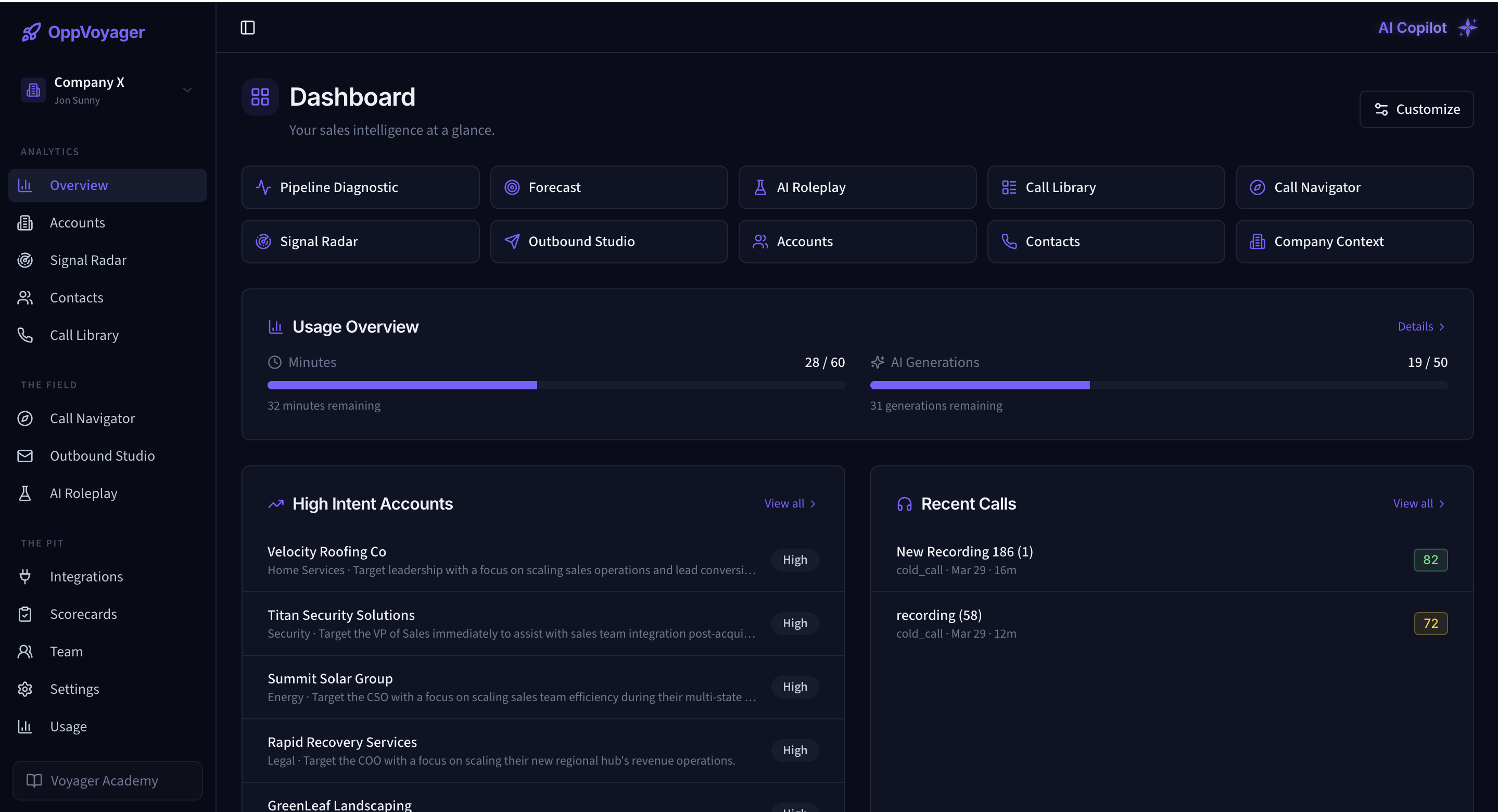Select Overview in the Analytics menu
1498x812 pixels.
coord(79,185)
